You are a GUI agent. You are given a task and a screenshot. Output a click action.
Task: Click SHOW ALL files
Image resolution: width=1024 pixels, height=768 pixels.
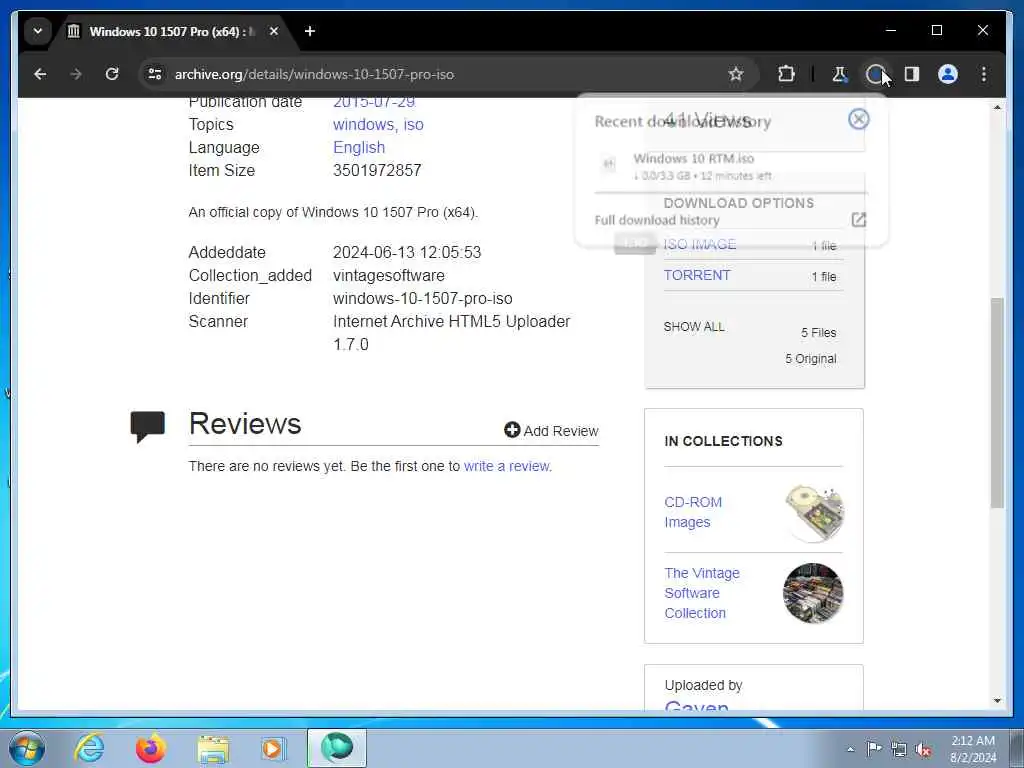coord(694,327)
